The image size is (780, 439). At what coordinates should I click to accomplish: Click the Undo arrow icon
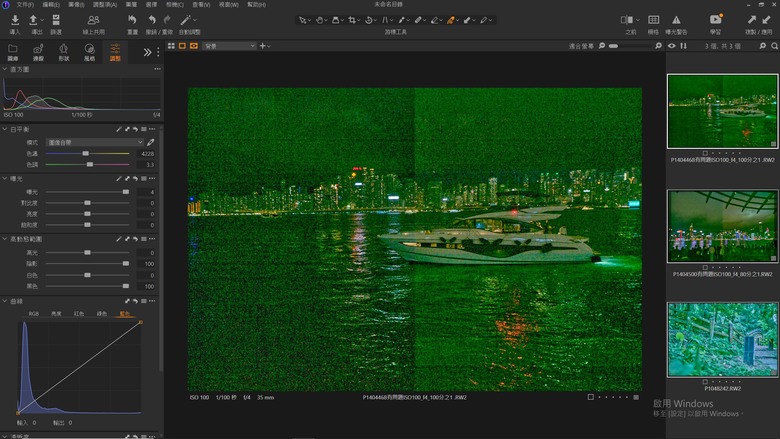tap(152, 20)
